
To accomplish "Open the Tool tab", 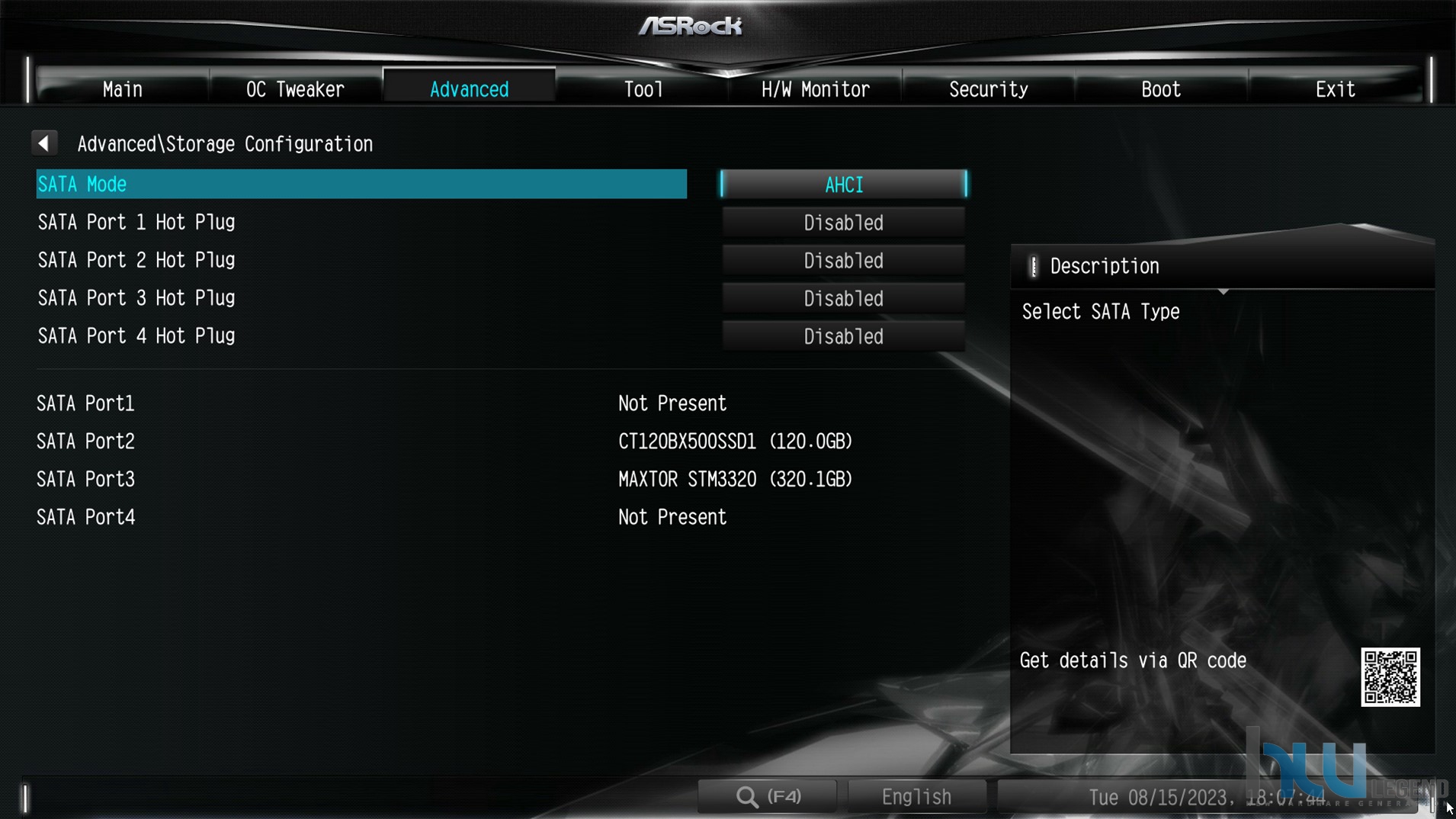I will (x=643, y=89).
